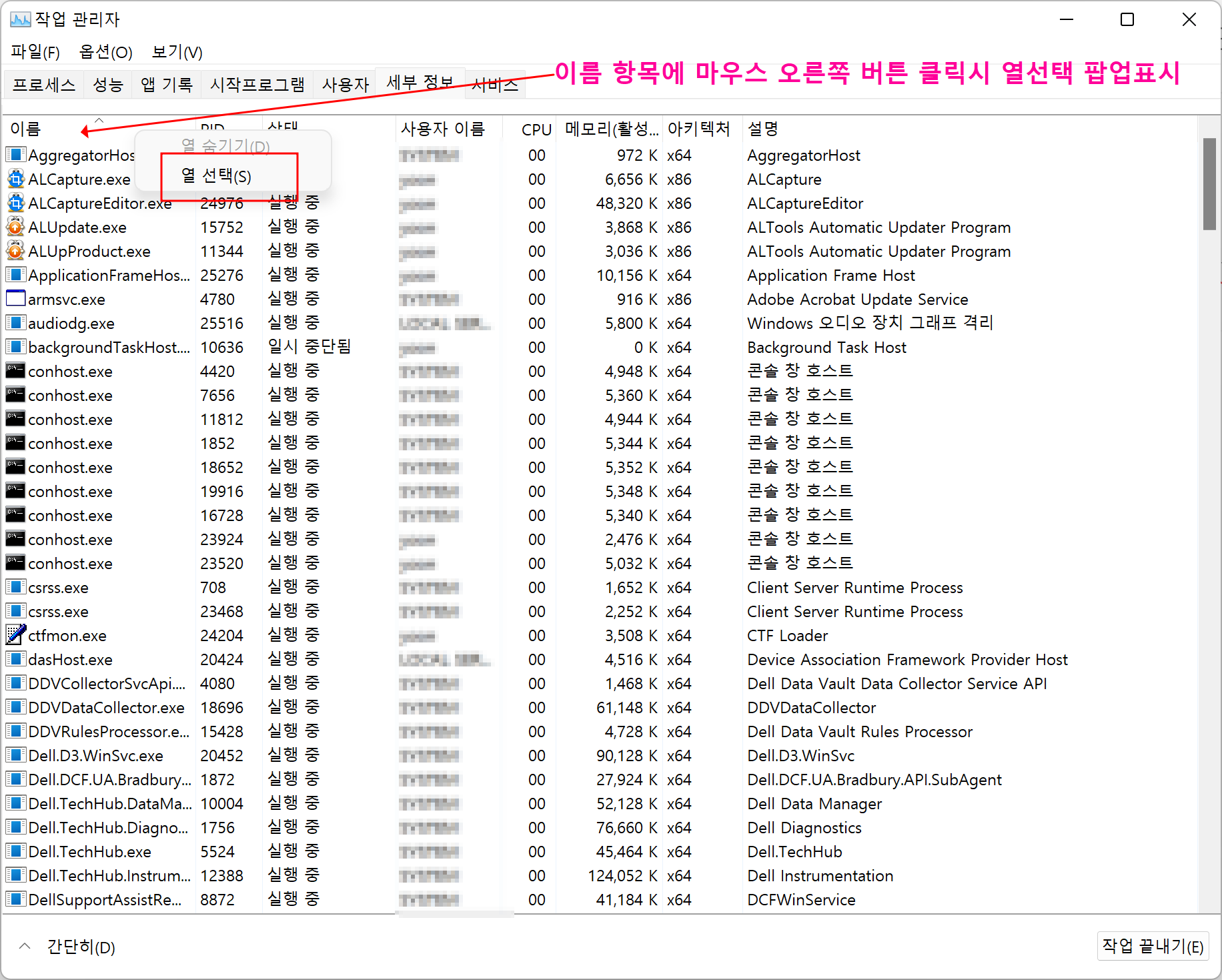Click the Dell Diagnostics description
The width and height of the screenshot is (1222, 980).
point(804,828)
